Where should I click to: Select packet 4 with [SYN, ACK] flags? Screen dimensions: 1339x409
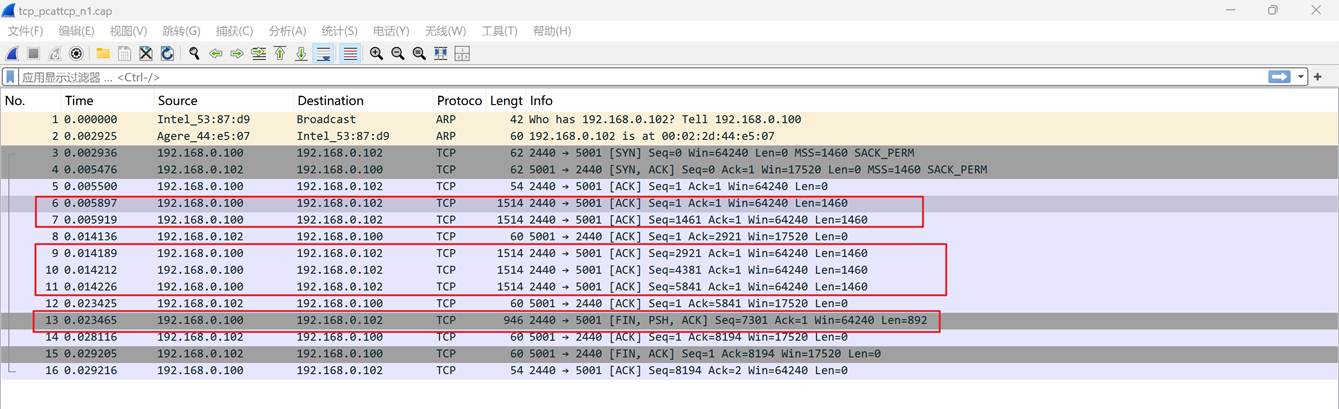click(668, 169)
